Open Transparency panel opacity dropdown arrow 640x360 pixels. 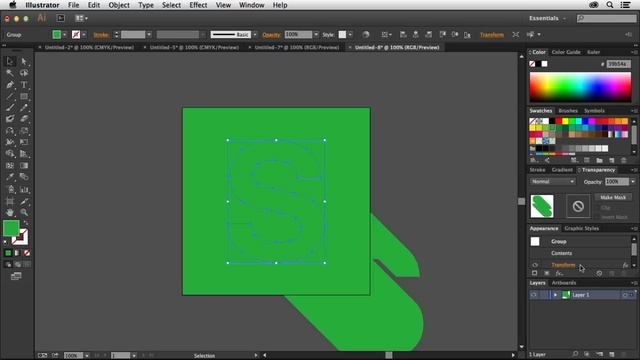pos(633,182)
